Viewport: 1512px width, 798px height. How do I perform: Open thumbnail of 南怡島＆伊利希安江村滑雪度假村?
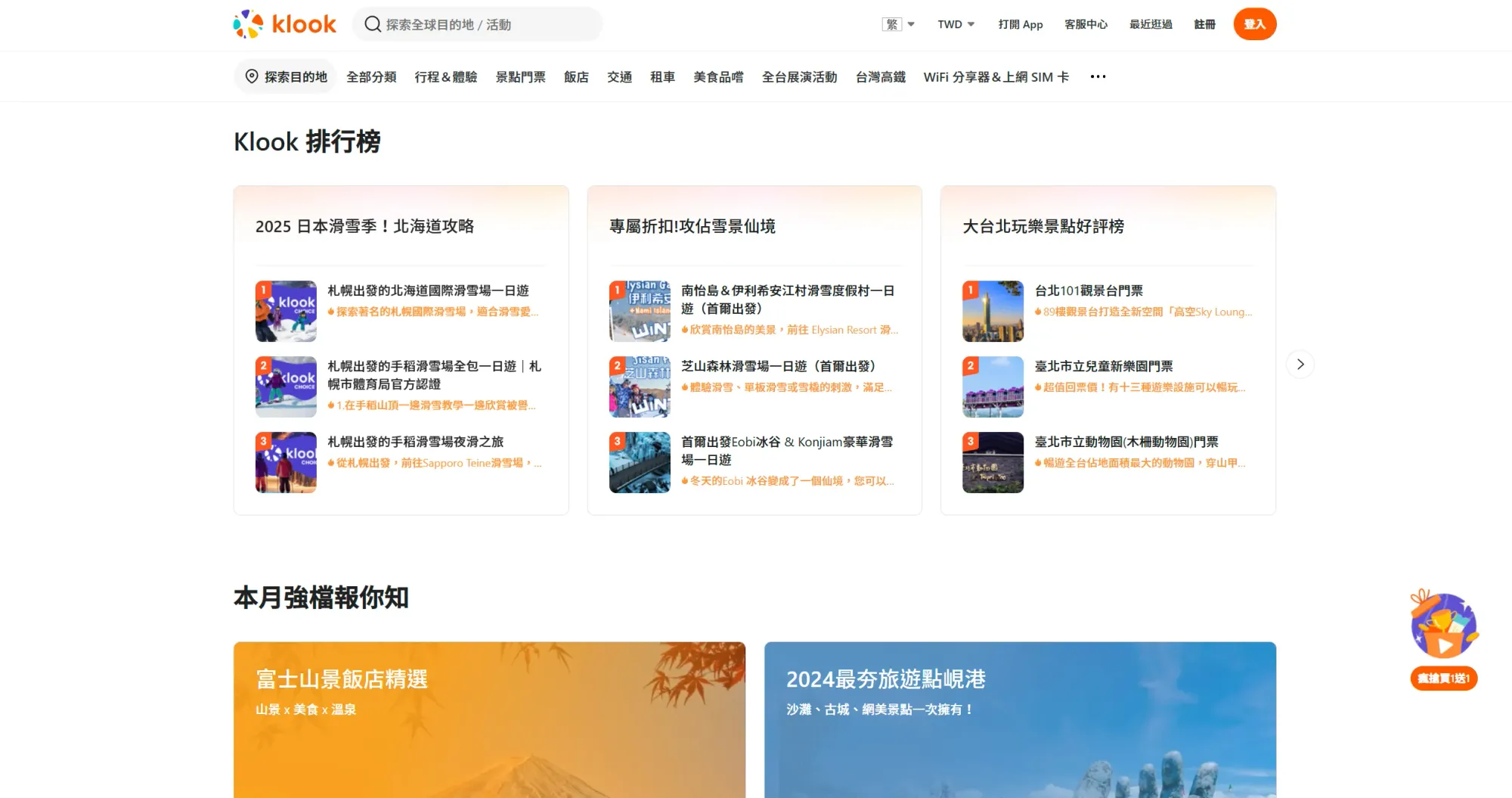[x=640, y=311]
